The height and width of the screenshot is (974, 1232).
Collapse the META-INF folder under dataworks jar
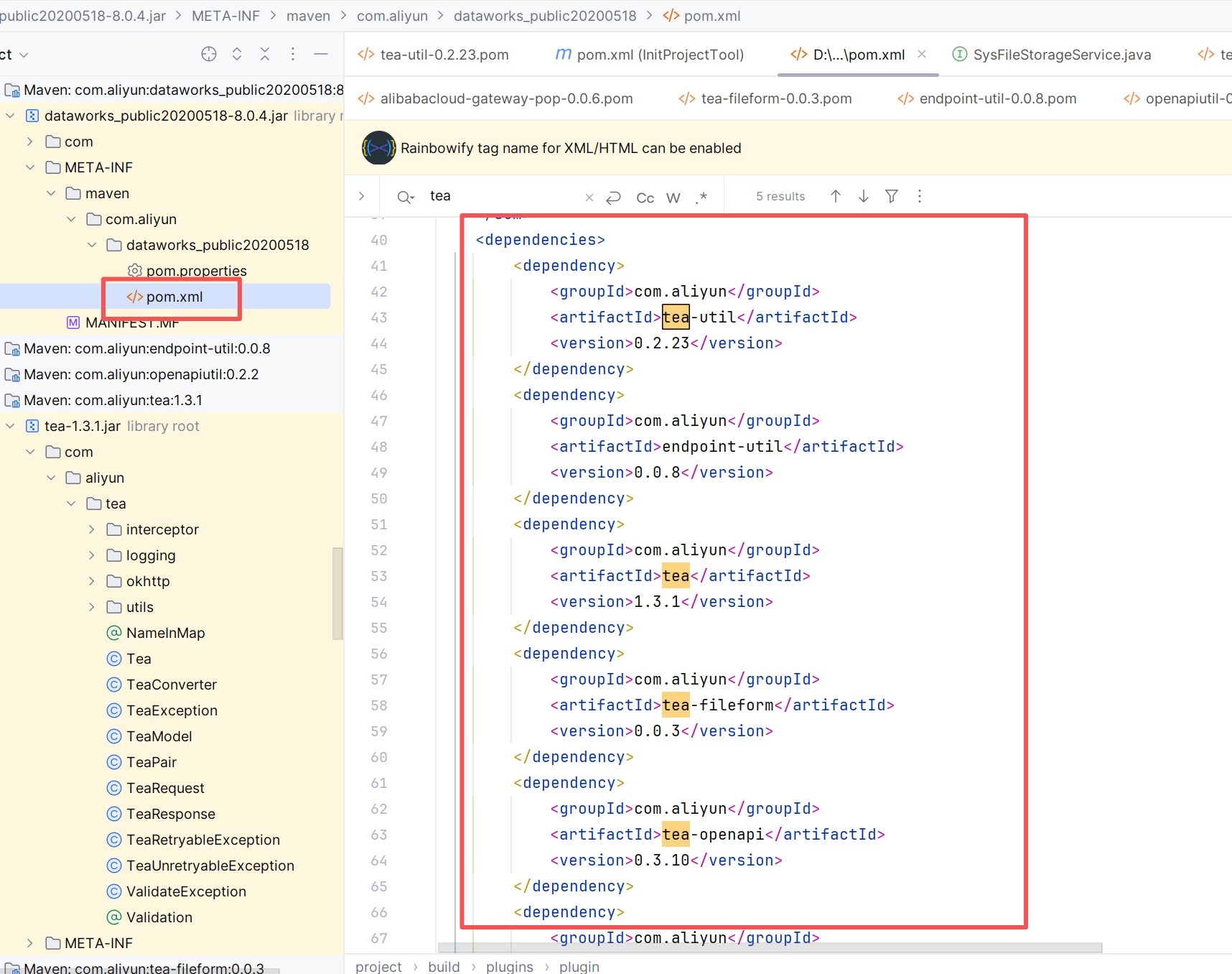(30, 167)
